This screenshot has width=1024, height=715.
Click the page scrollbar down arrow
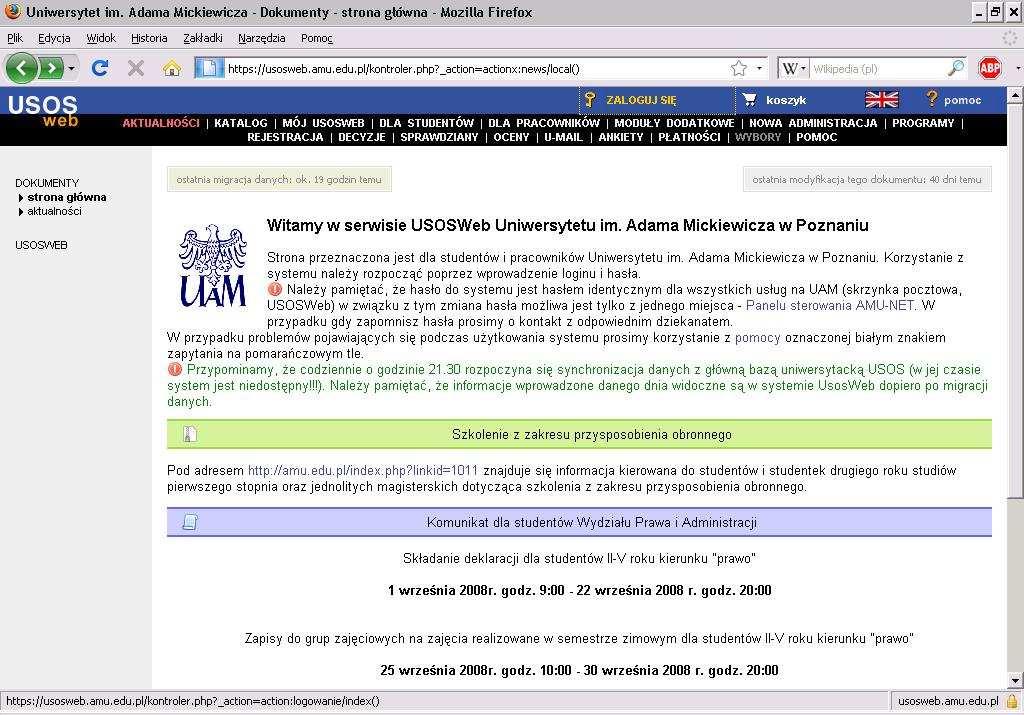click(1016, 681)
